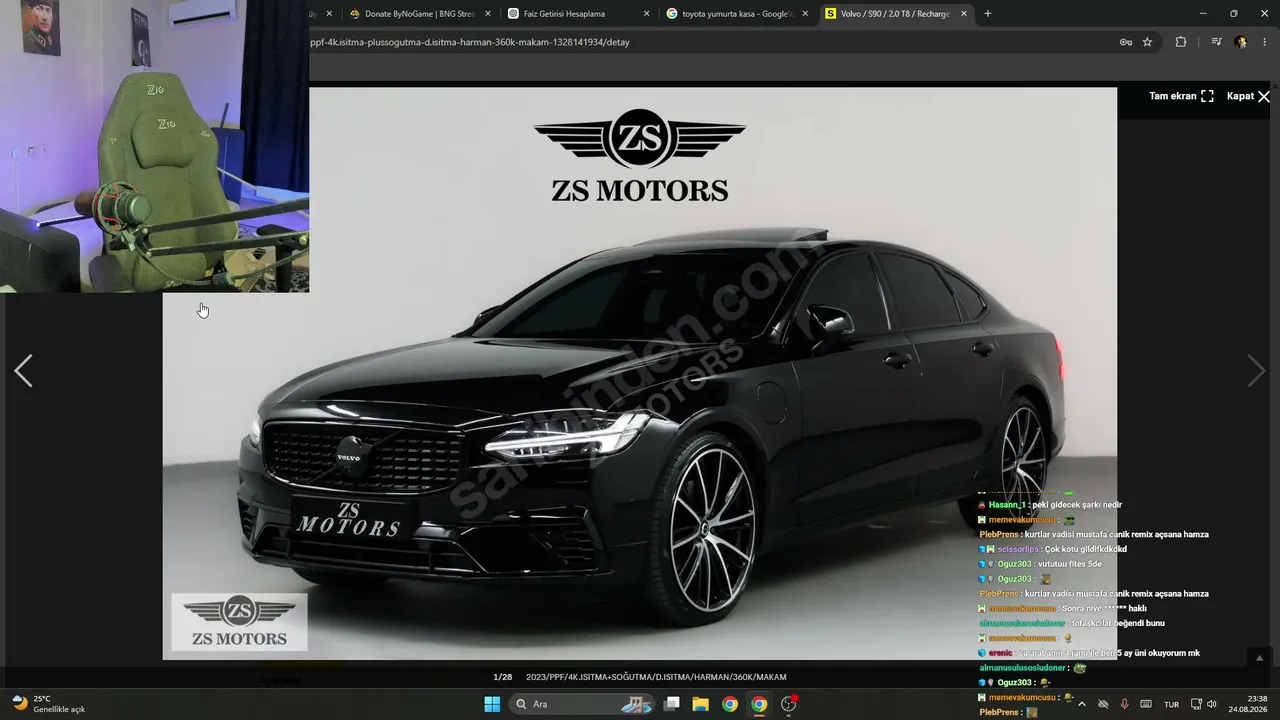Open the Chrome extensions puzzle icon

point(1181,42)
